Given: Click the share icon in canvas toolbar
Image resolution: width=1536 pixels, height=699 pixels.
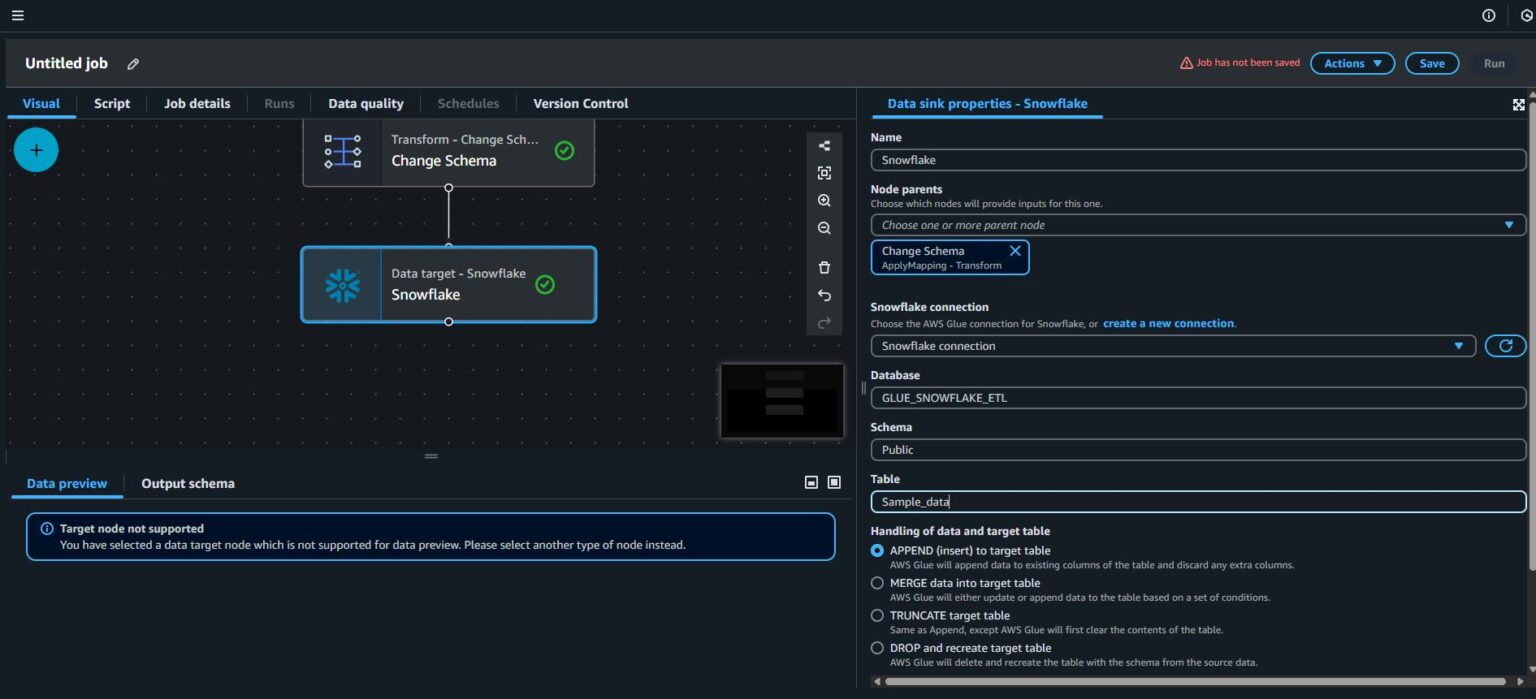Looking at the screenshot, I should pyautogui.click(x=824, y=146).
